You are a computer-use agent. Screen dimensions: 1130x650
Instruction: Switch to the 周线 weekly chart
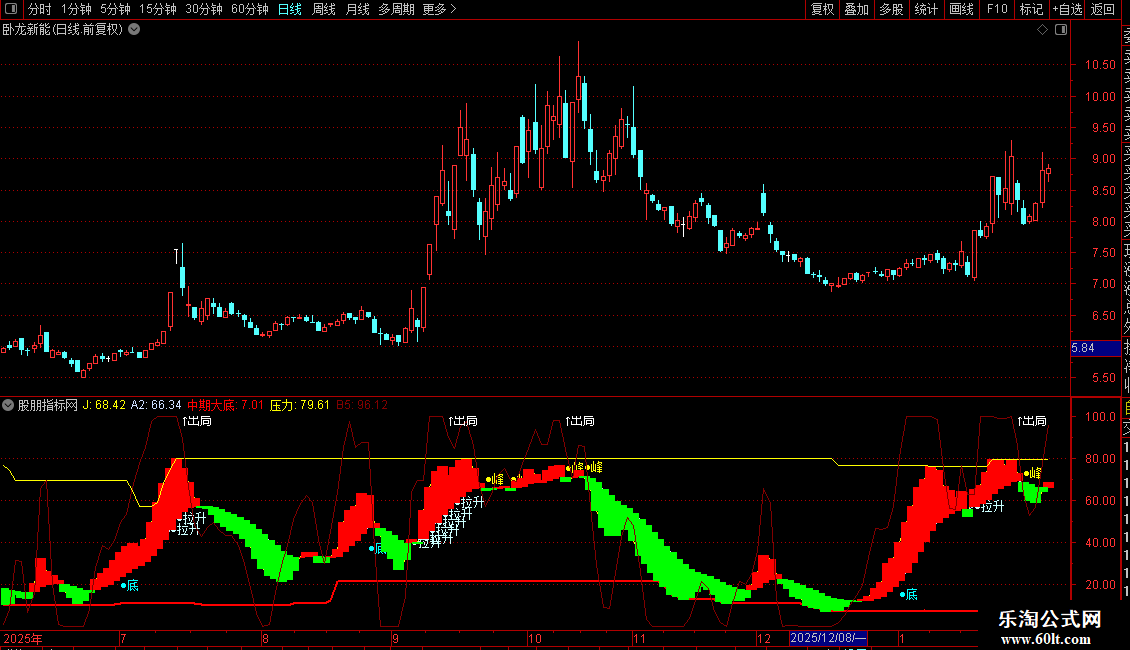tap(324, 9)
